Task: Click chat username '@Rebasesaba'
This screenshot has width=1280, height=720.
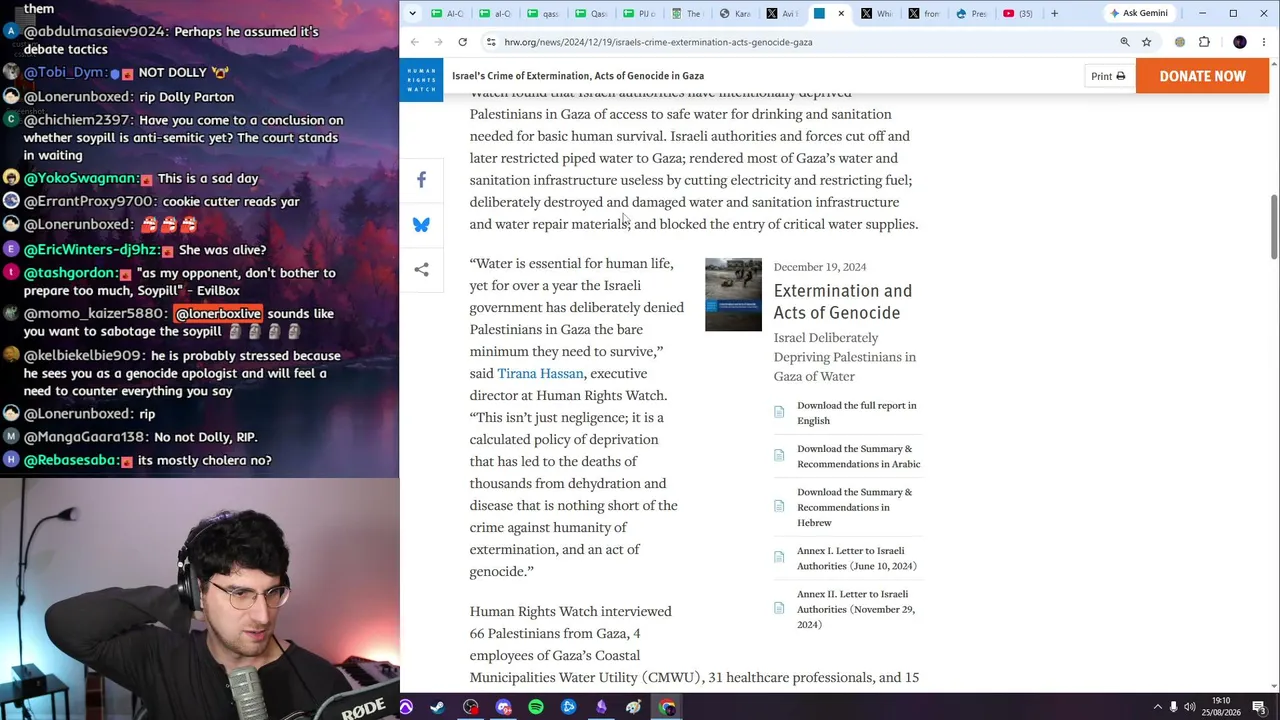Action: [x=71, y=460]
